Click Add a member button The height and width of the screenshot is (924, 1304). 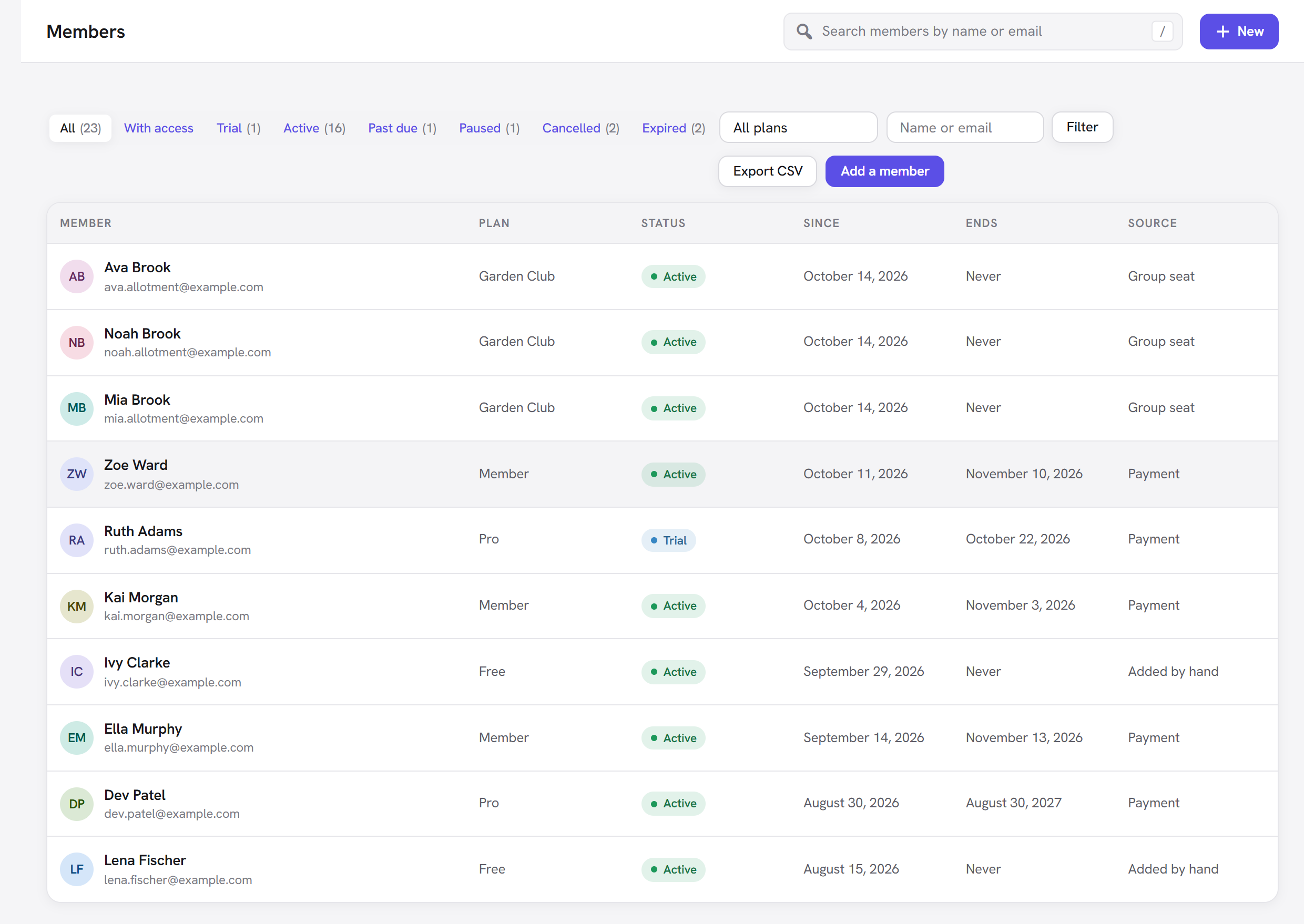point(884,171)
